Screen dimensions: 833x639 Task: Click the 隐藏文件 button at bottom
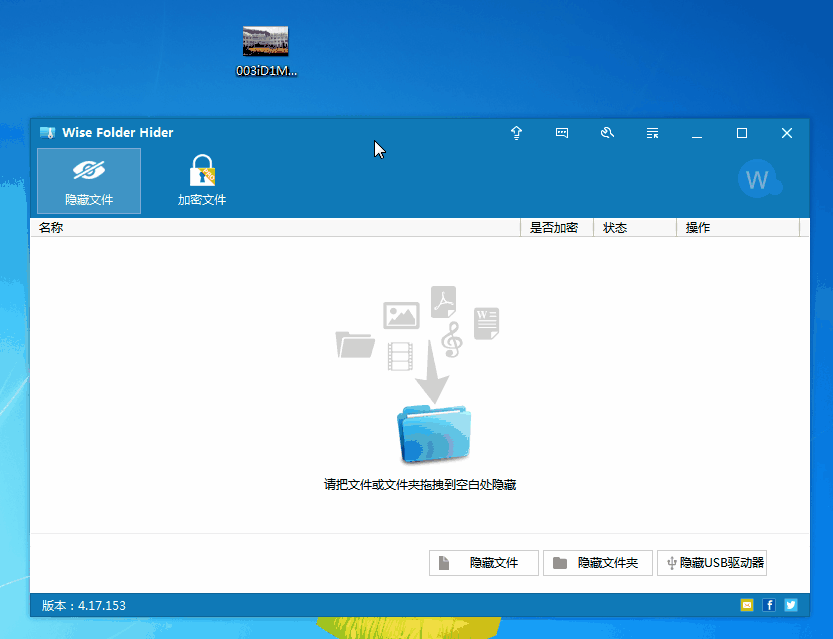(483, 563)
